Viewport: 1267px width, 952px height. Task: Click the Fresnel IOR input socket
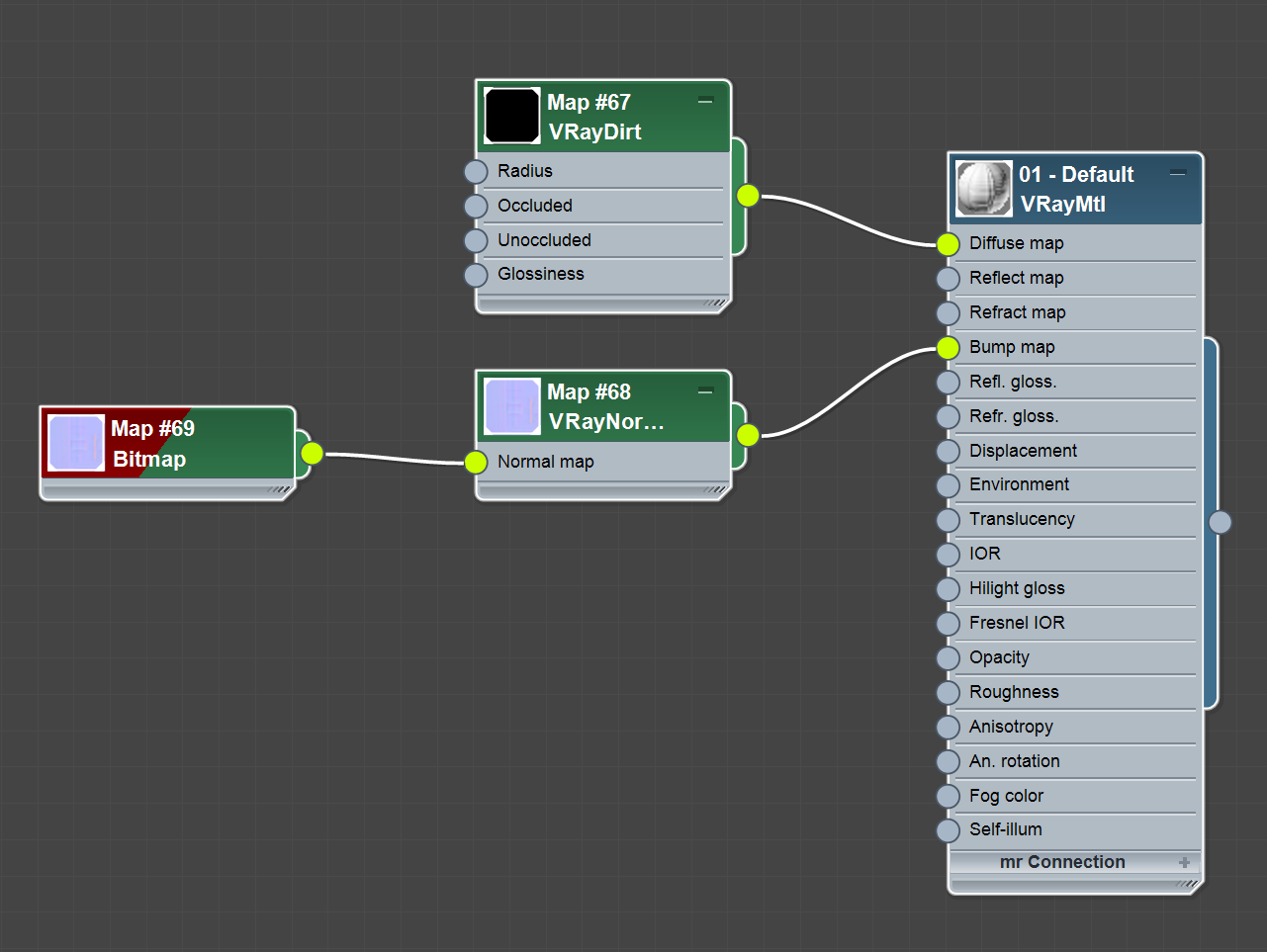point(948,624)
